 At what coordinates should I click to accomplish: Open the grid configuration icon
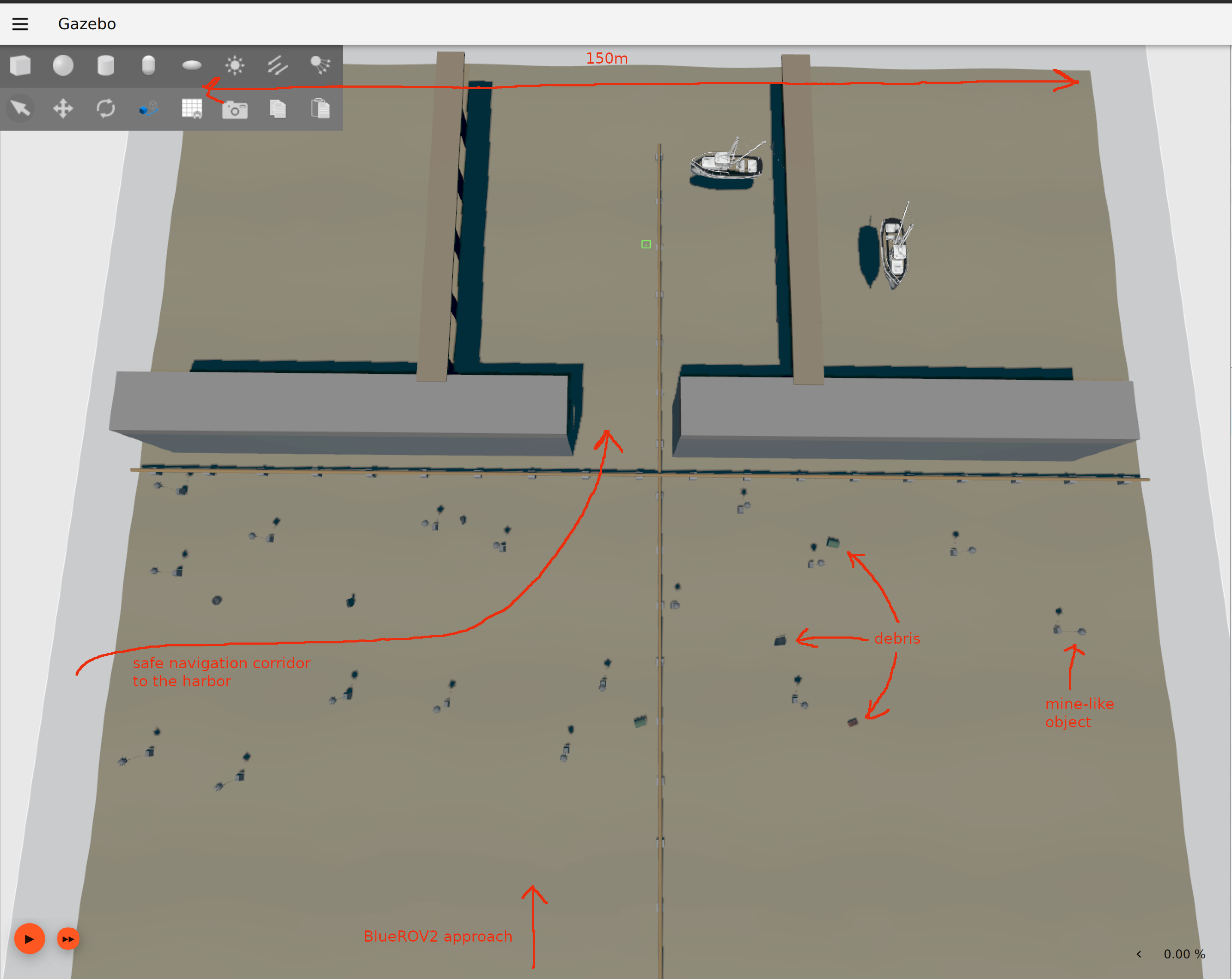[192, 108]
